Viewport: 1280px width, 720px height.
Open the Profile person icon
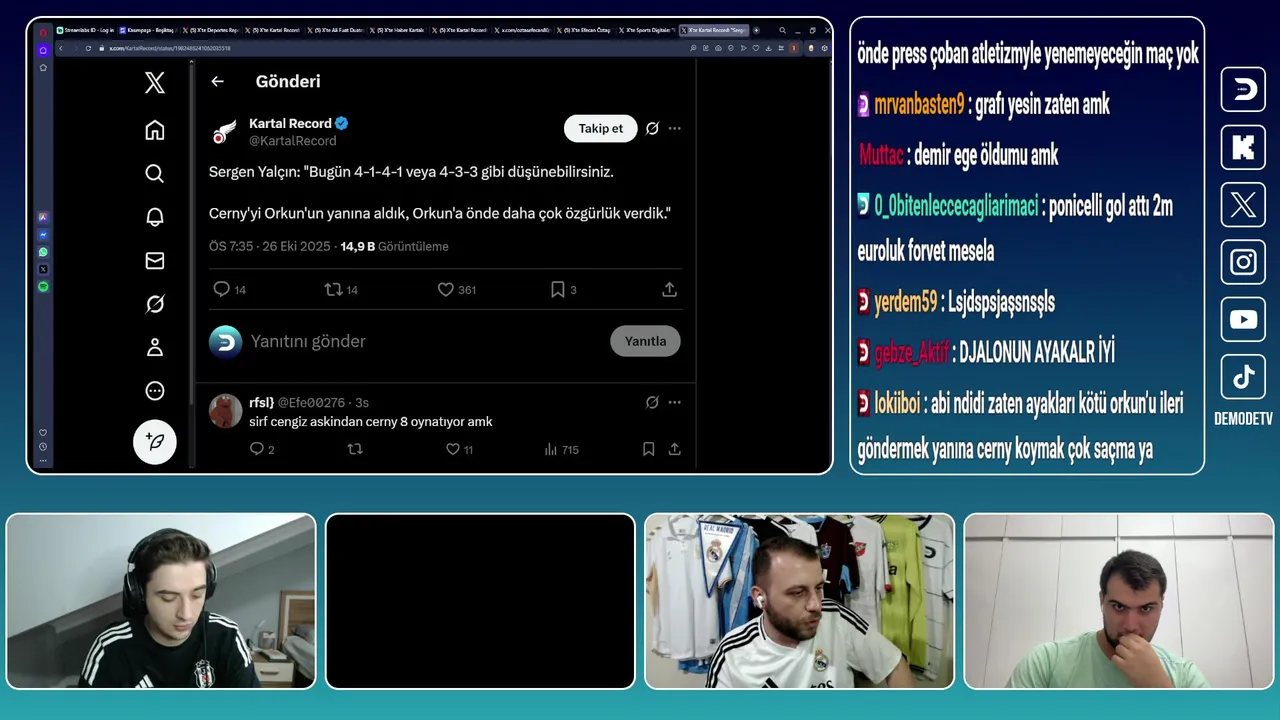(155, 347)
